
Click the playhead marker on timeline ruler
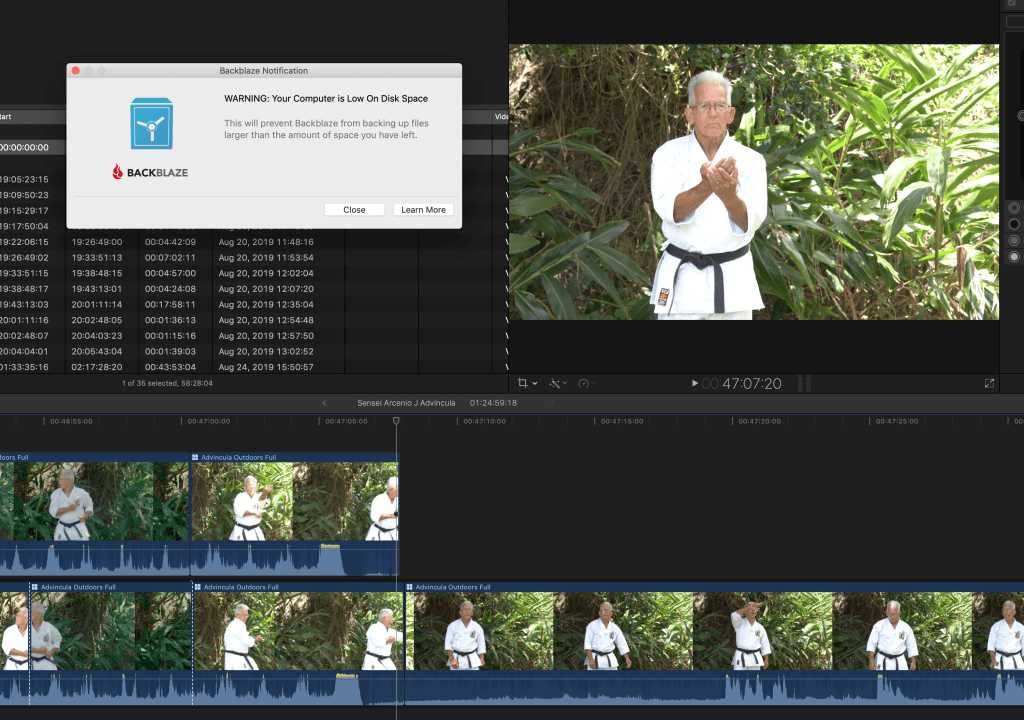(x=396, y=422)
